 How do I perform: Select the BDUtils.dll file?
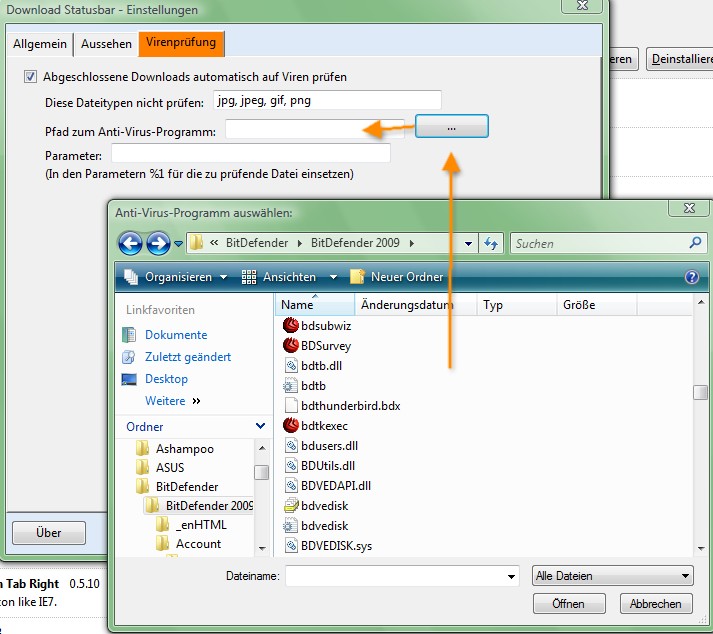(319, 465)
